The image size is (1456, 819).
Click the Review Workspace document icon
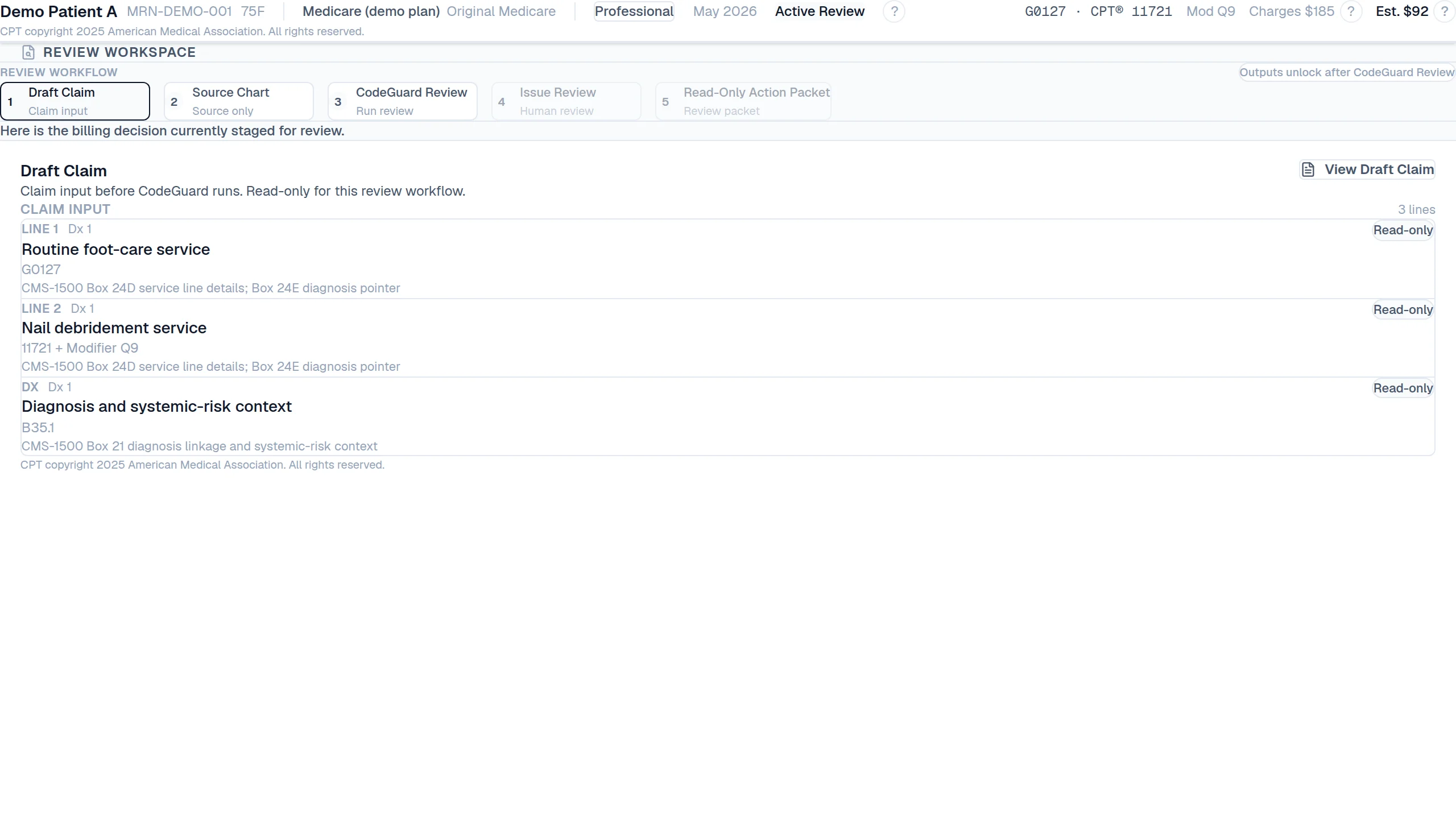[x=28, y=52]
